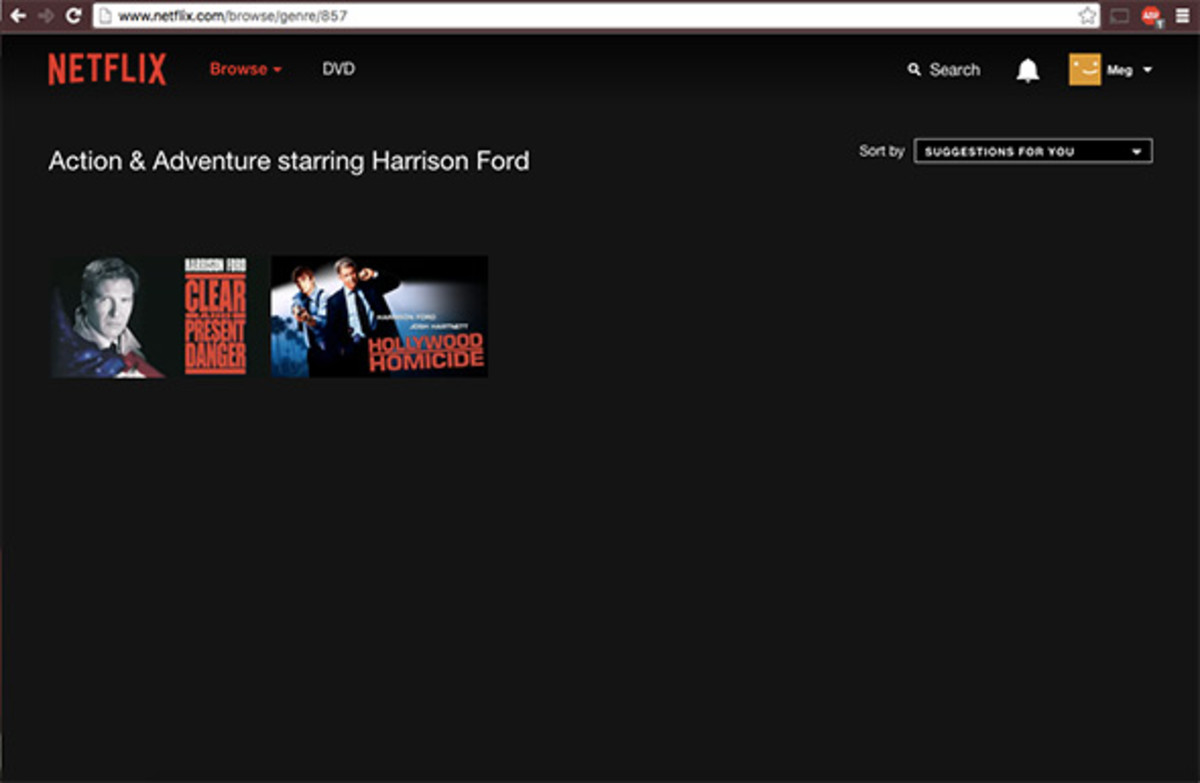Open the Sort by Suggestions For You dropdown
This screenshot has height=783, width=1200.
(1032, 151)
